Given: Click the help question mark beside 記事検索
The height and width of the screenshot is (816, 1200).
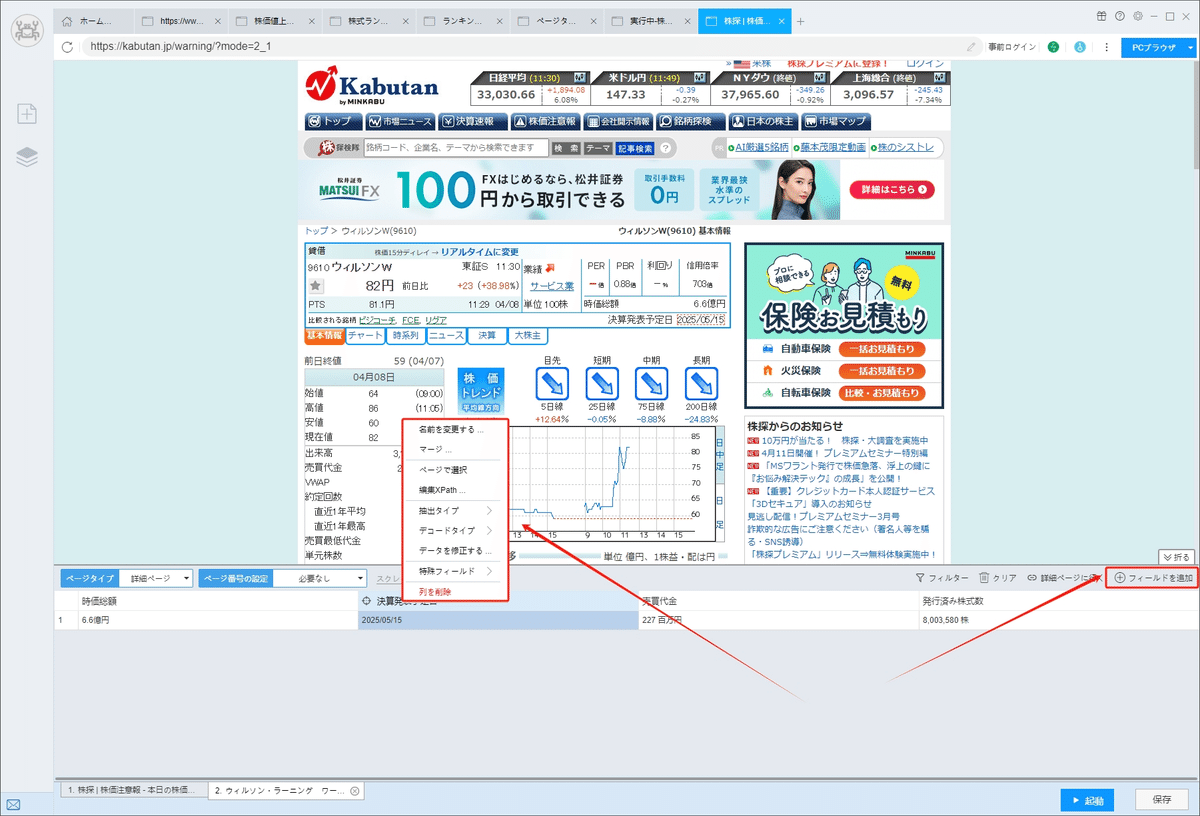Looking at the screenshot, I should tap(666, 148).
